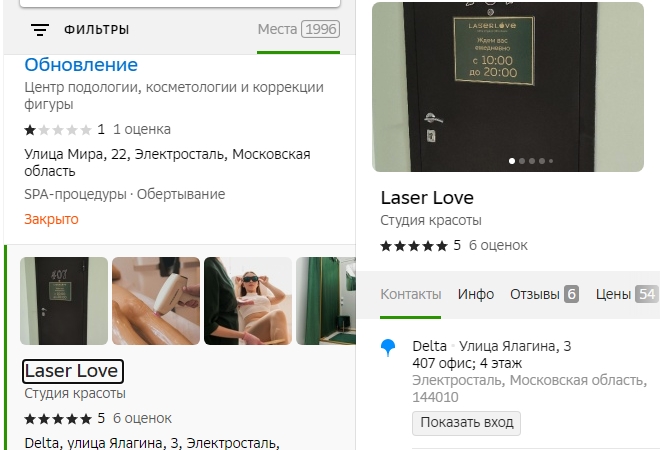
Task: Click the Показать вход button
Action: [x=466, y=423]
